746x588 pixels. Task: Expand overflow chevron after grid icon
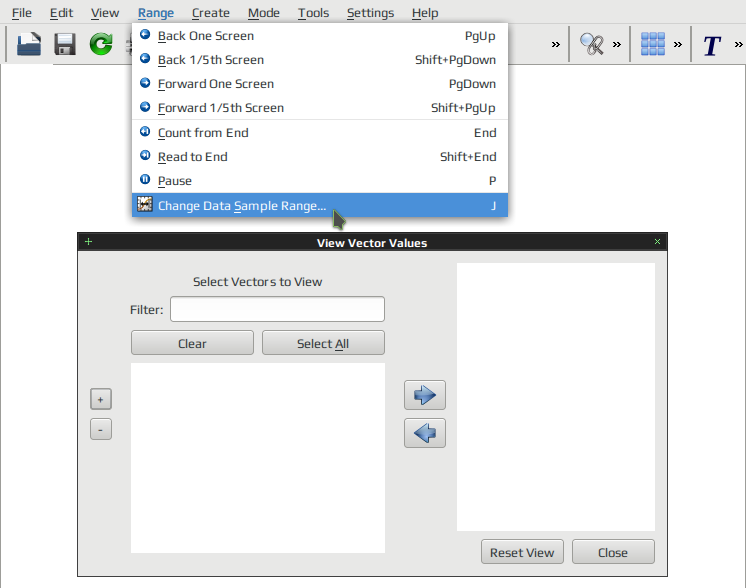677,45
